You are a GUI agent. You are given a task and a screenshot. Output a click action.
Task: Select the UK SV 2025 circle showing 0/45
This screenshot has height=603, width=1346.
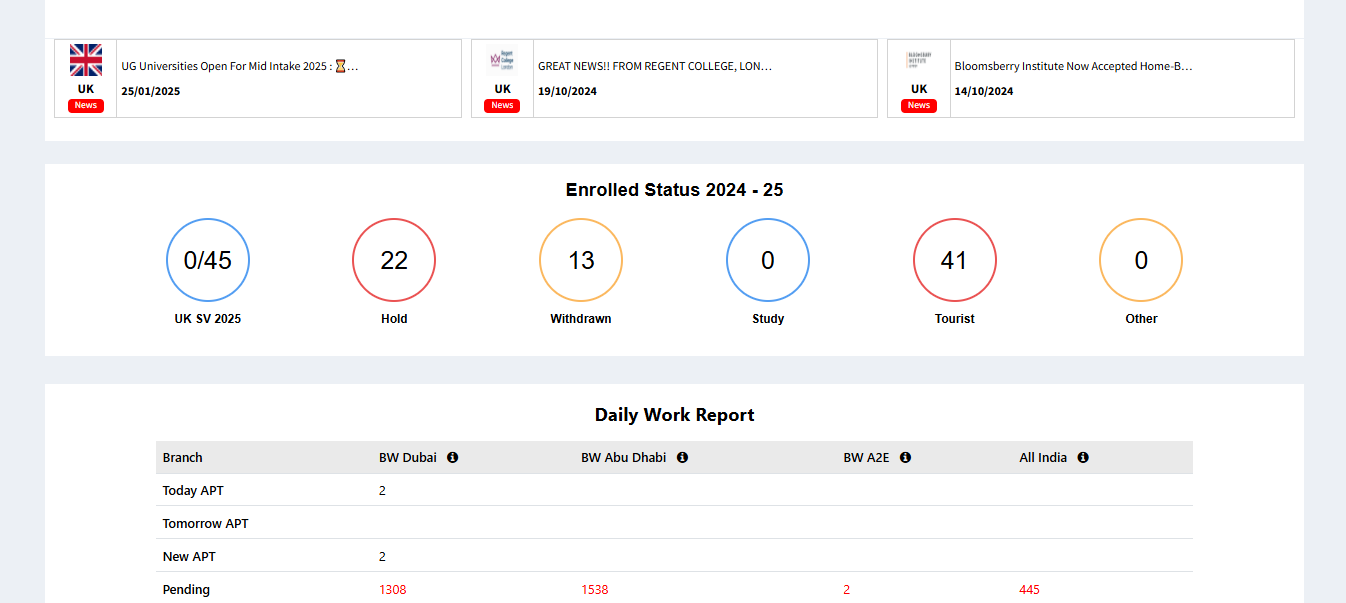(208, 260)
